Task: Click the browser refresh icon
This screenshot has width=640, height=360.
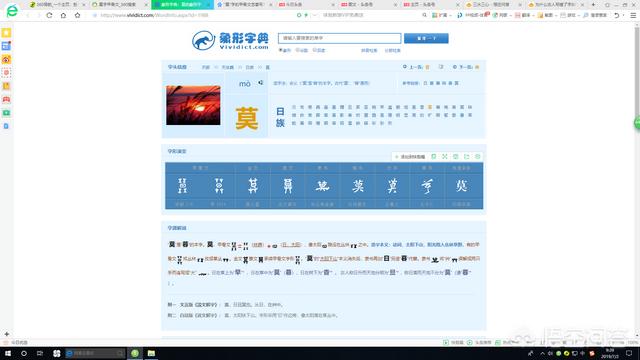Action: pos(49,15)
